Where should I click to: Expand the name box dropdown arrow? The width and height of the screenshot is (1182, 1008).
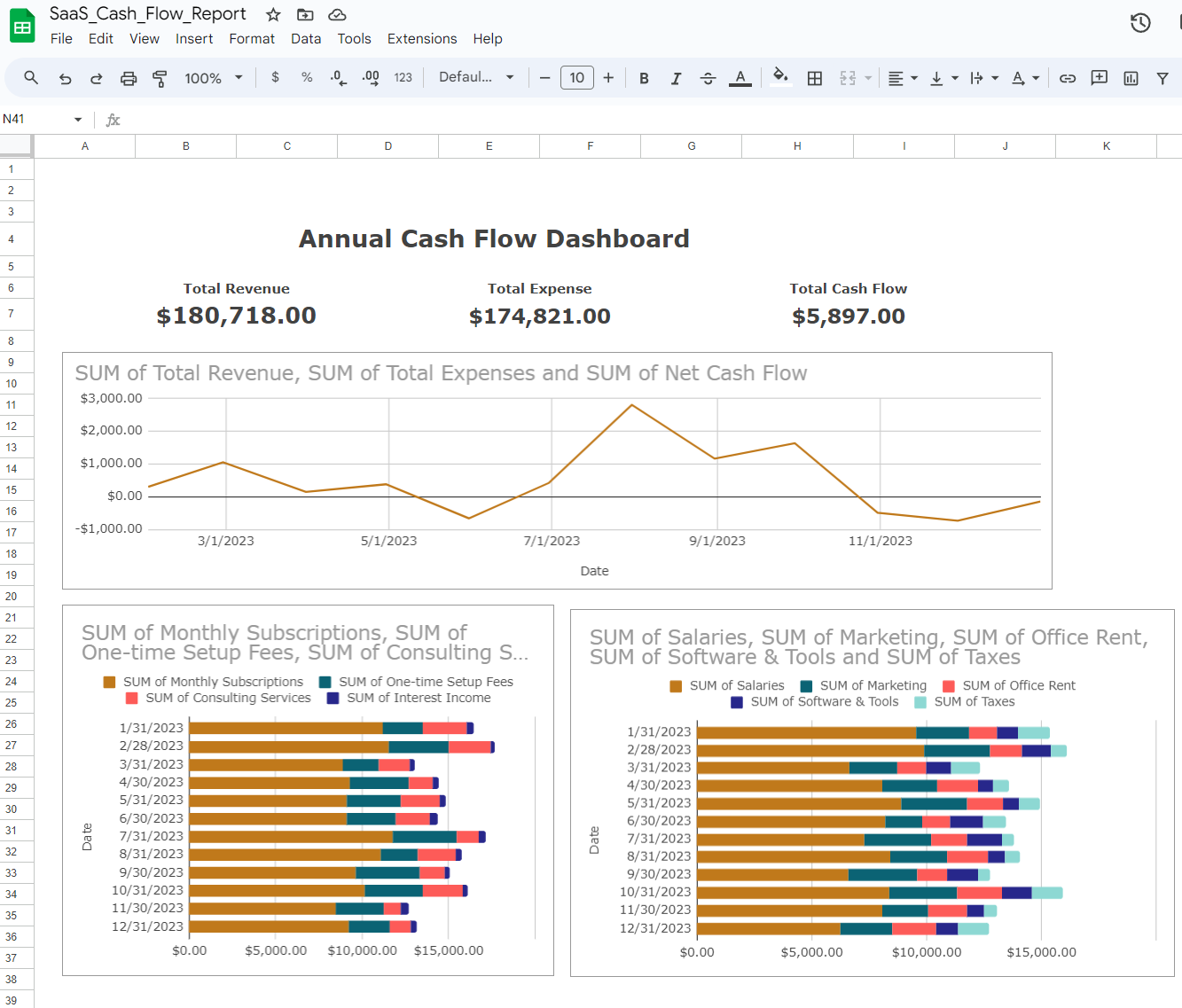point(78,120)
